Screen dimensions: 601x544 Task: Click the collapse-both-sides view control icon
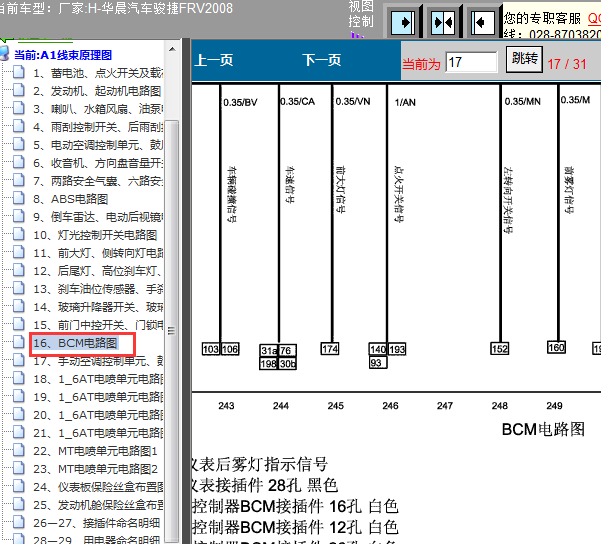[443, 22]
